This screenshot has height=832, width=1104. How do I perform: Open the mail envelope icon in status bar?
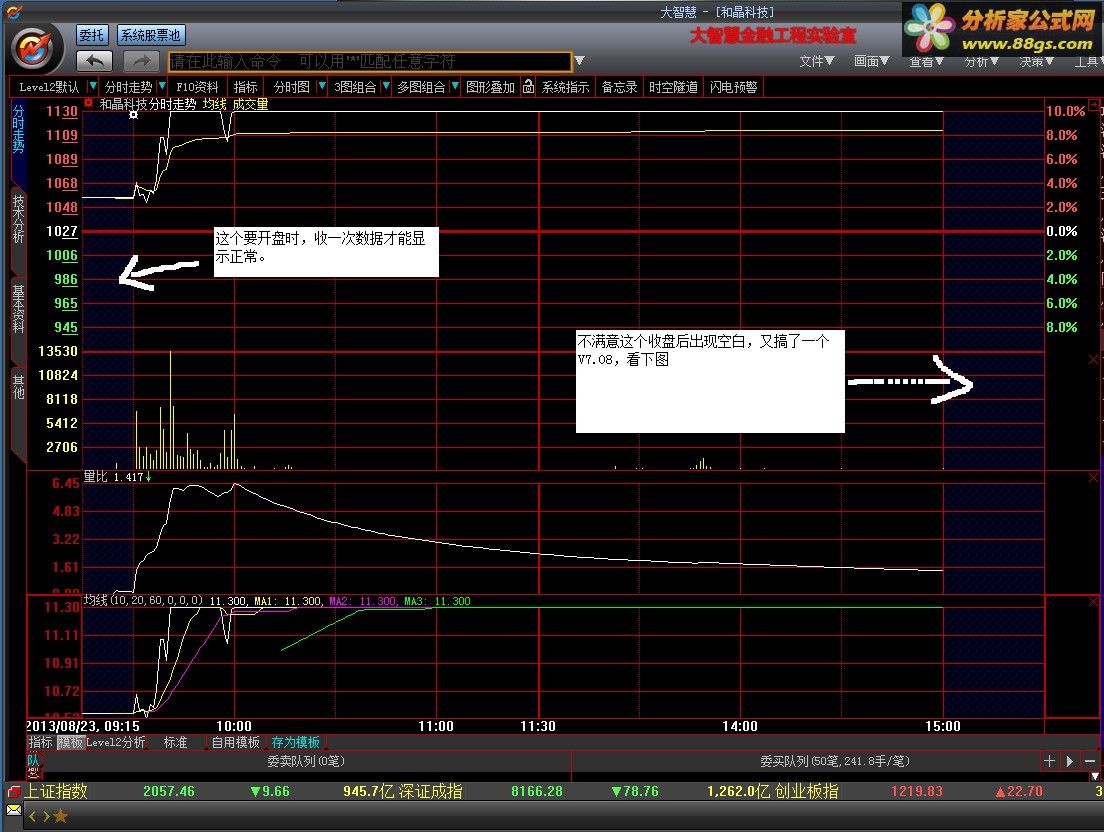coord(13,811)
